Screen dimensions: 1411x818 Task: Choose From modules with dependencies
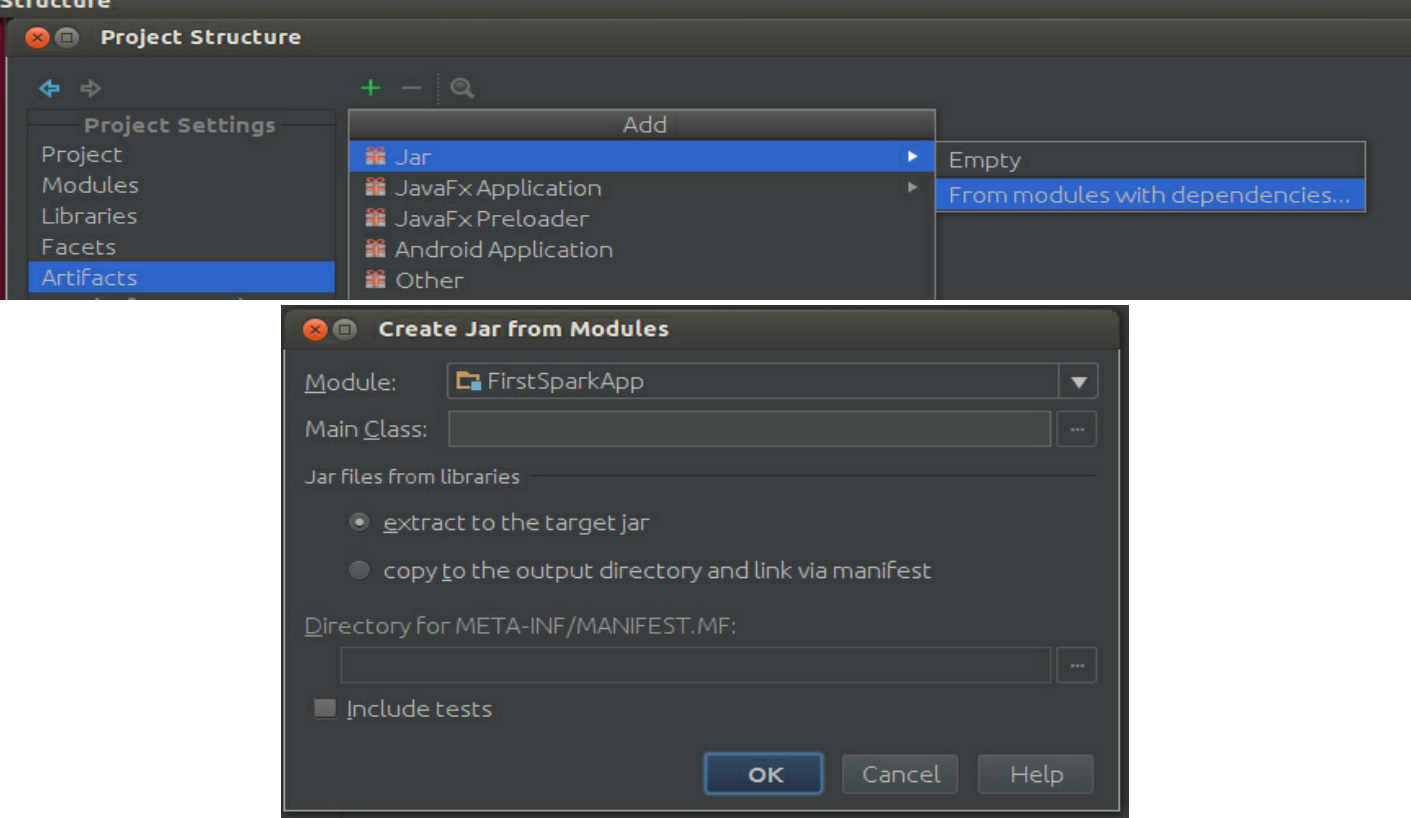pos(1149,195)
